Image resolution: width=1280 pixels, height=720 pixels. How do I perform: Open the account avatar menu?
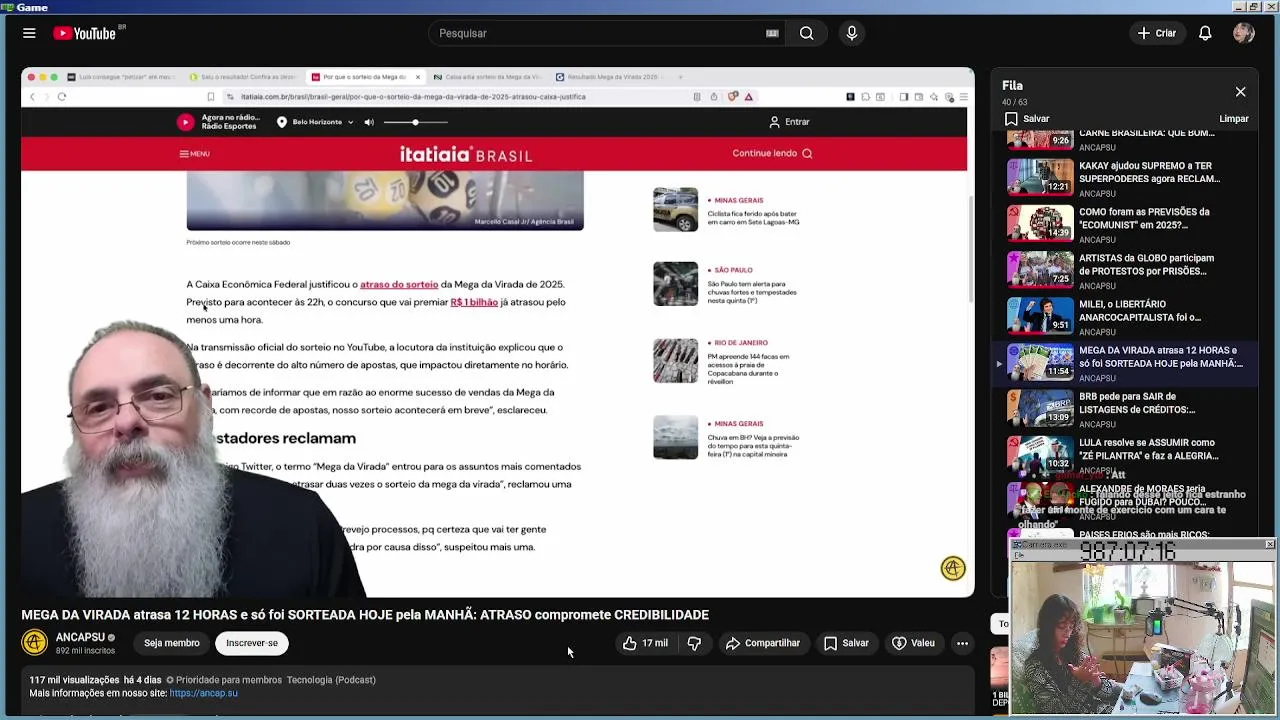coord(1244,33)
